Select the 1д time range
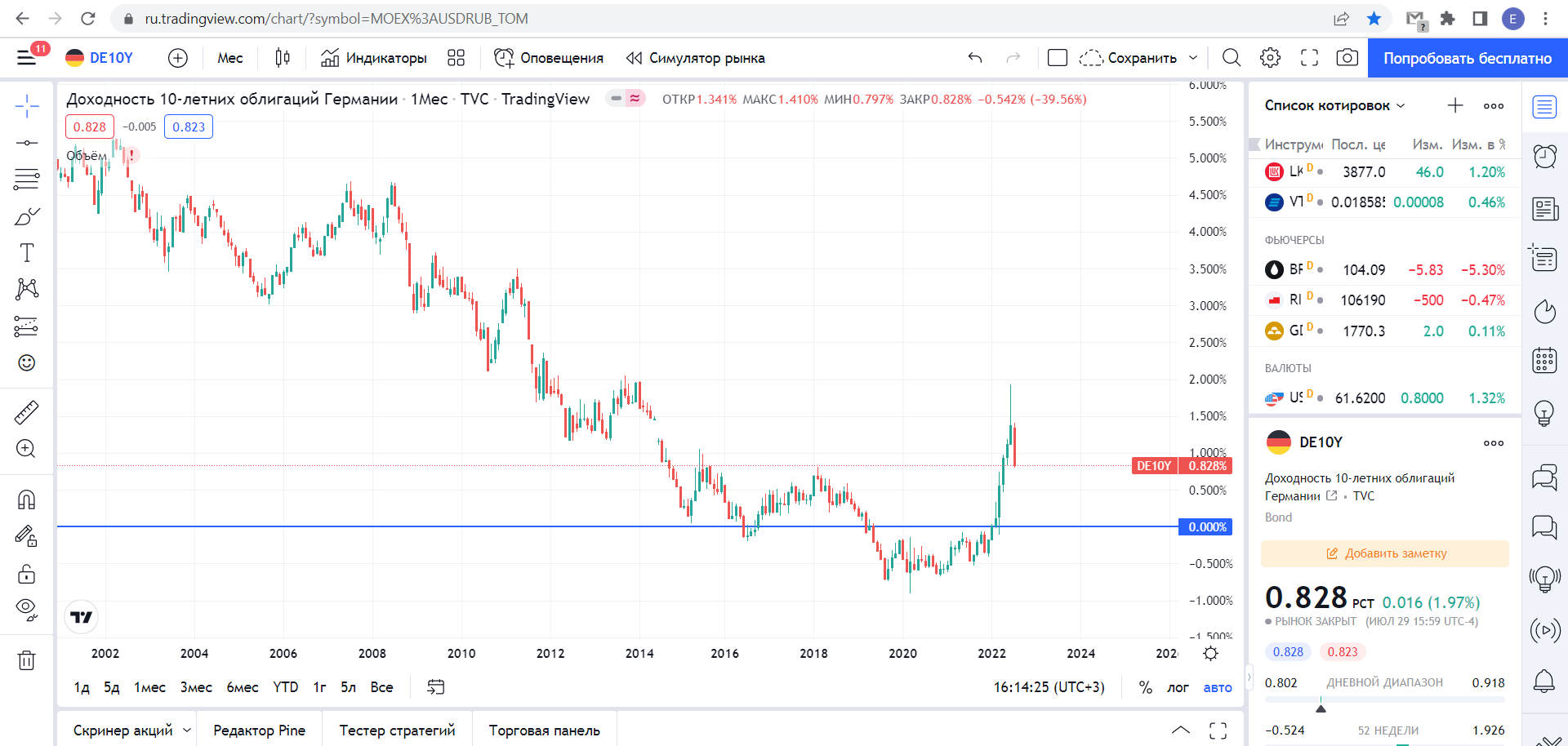1568x746 pixels. tap(82, 687)
